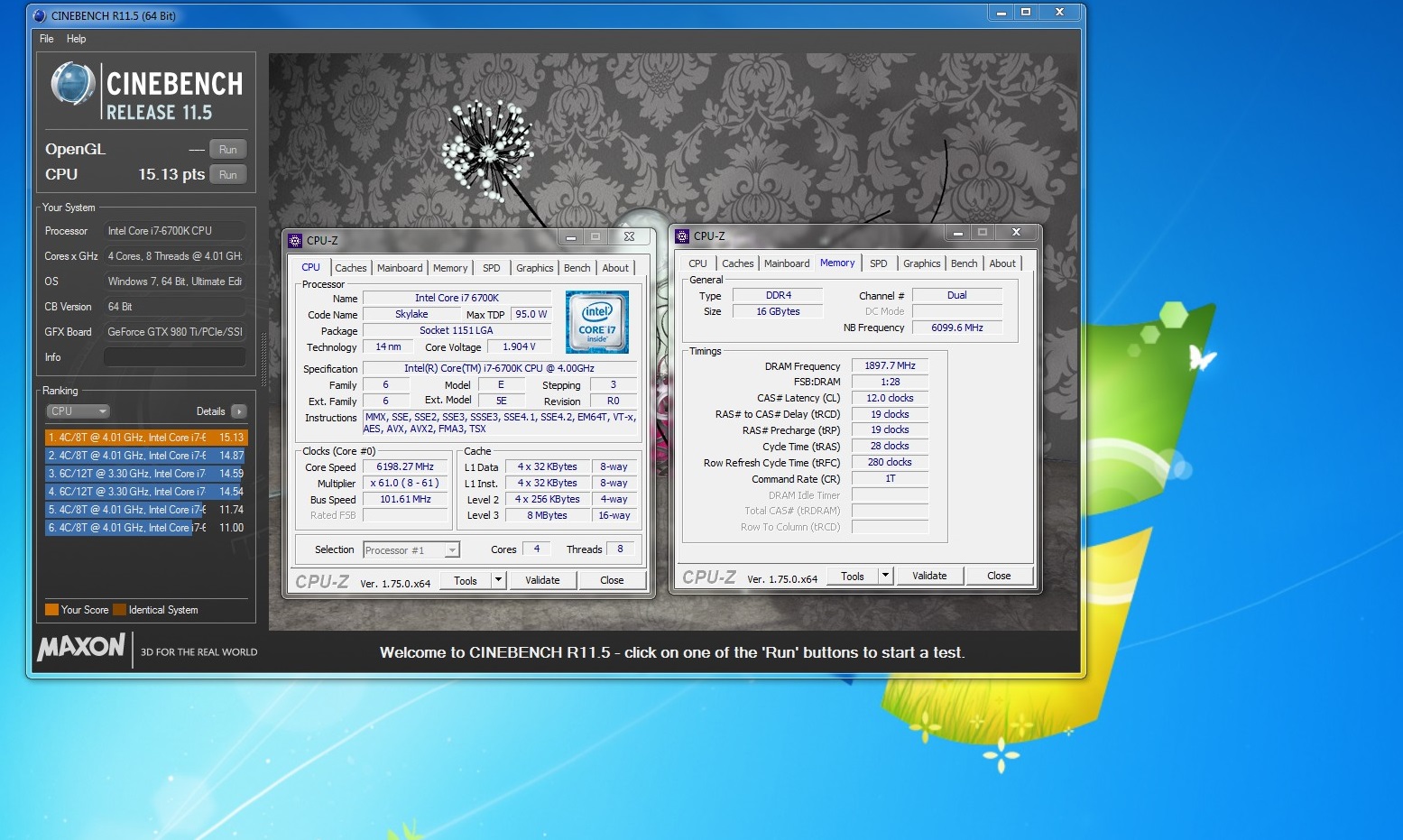Maximize the Cinebench window
Screen dimensions: 1403x840
click(1026, 13)
